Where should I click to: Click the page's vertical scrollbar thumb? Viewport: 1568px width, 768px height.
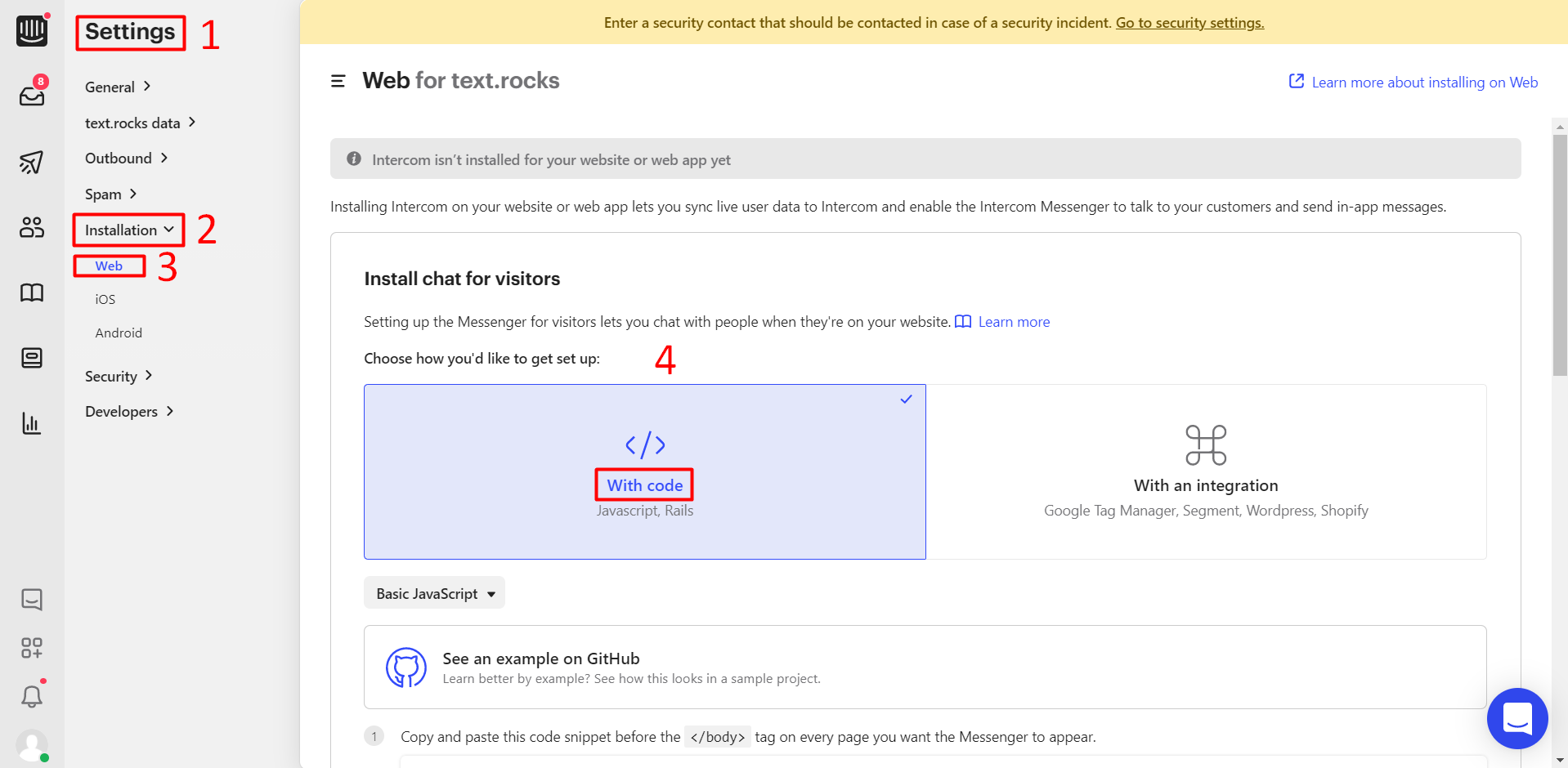coord(1560,253)
